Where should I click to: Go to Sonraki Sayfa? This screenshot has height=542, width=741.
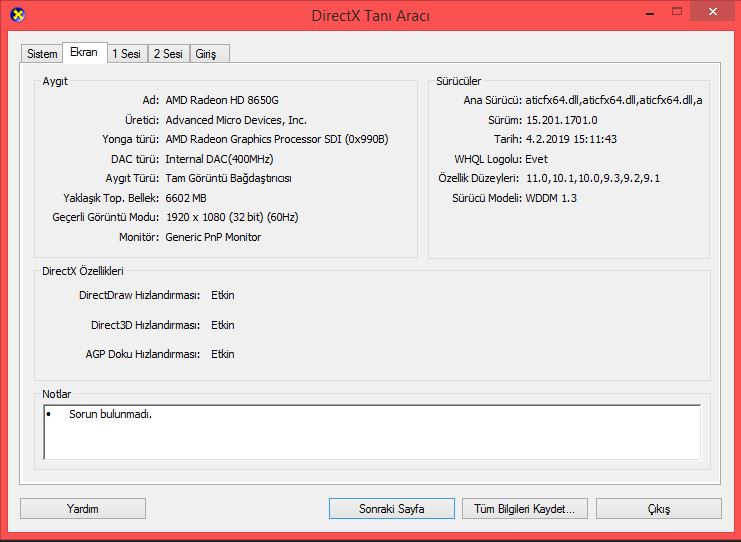click(x=392, y=508)
